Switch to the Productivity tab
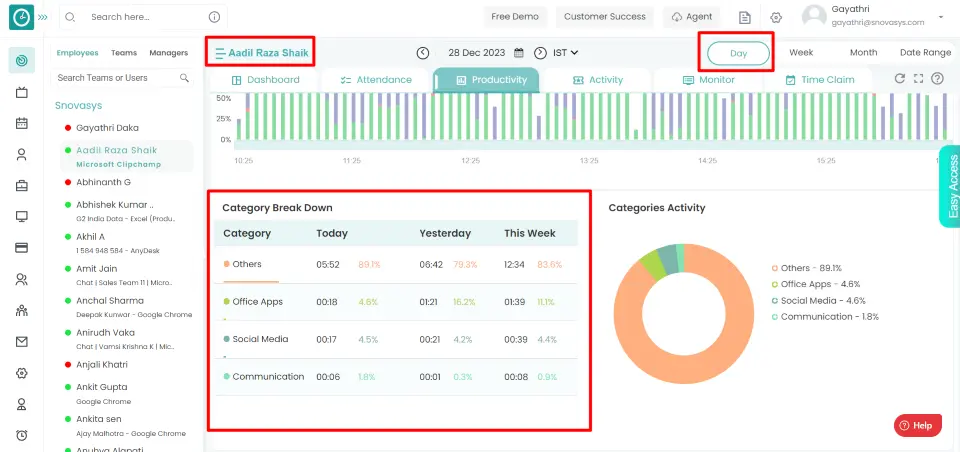This screenshot has height=452, width=960. pos(486,80)
